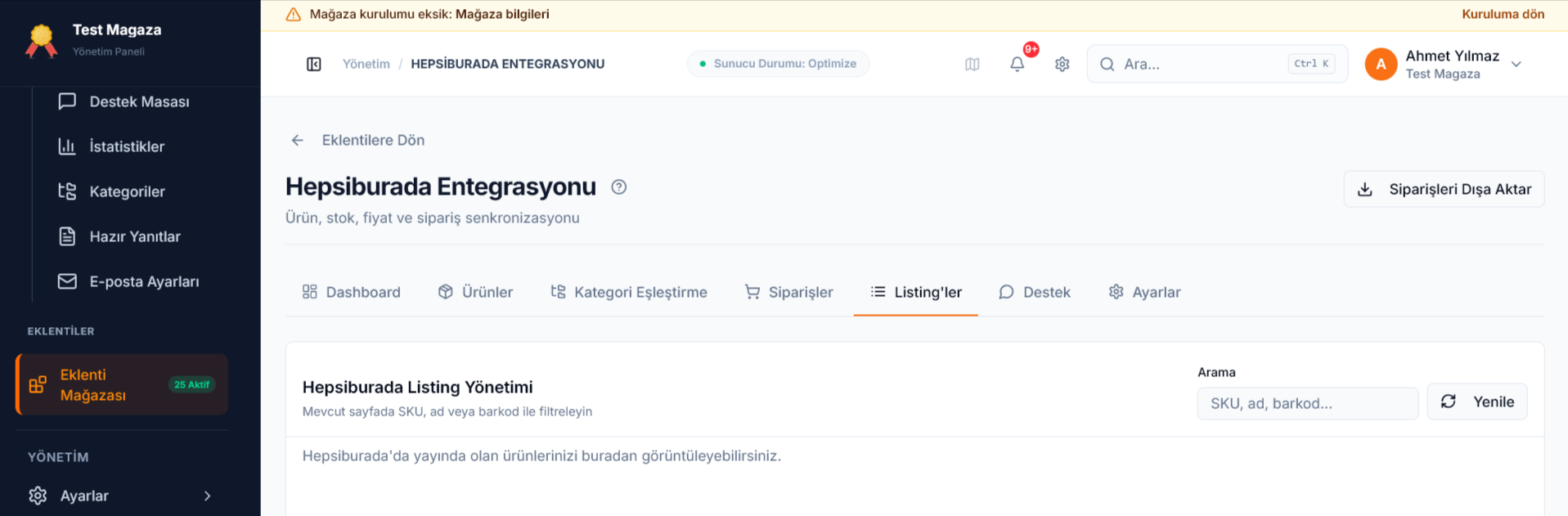This screenshot has width=1568, height=516.
Task: Click the Destek Masası chat icon
Action: pyautogui.click(x=67, y=101)
